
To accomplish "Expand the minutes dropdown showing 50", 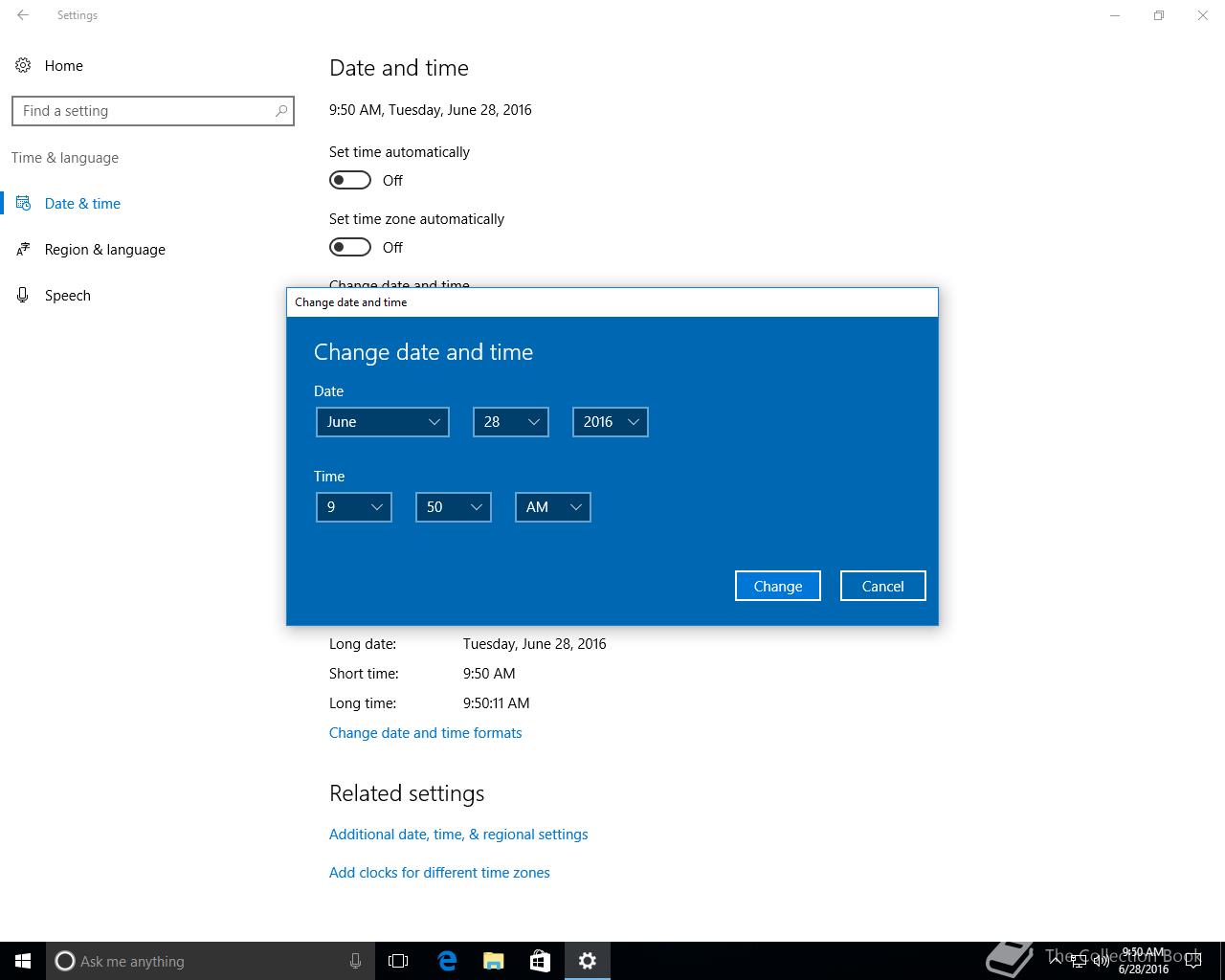I will point(454,507).
